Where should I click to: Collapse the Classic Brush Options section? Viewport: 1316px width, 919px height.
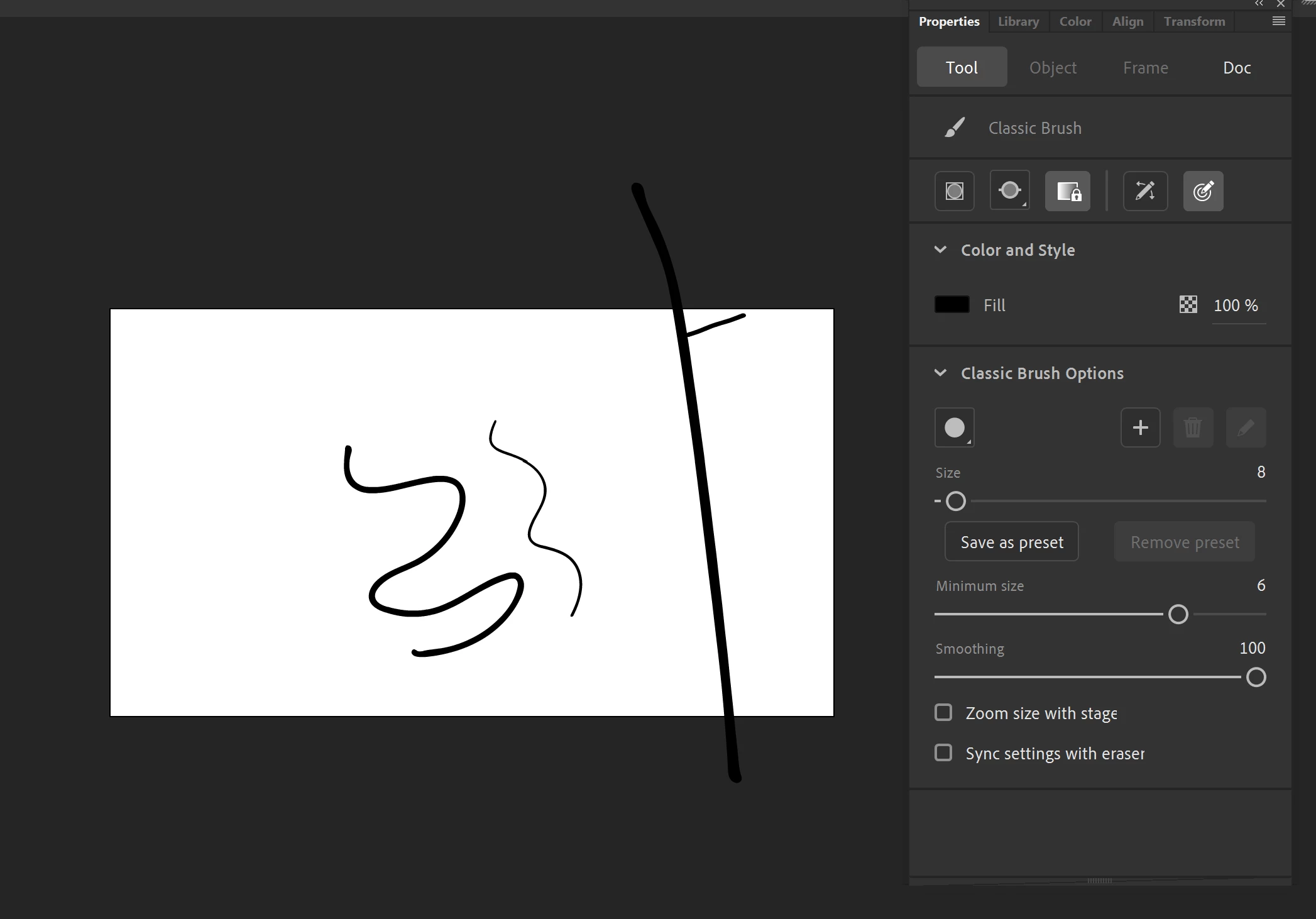pos(940,373)
